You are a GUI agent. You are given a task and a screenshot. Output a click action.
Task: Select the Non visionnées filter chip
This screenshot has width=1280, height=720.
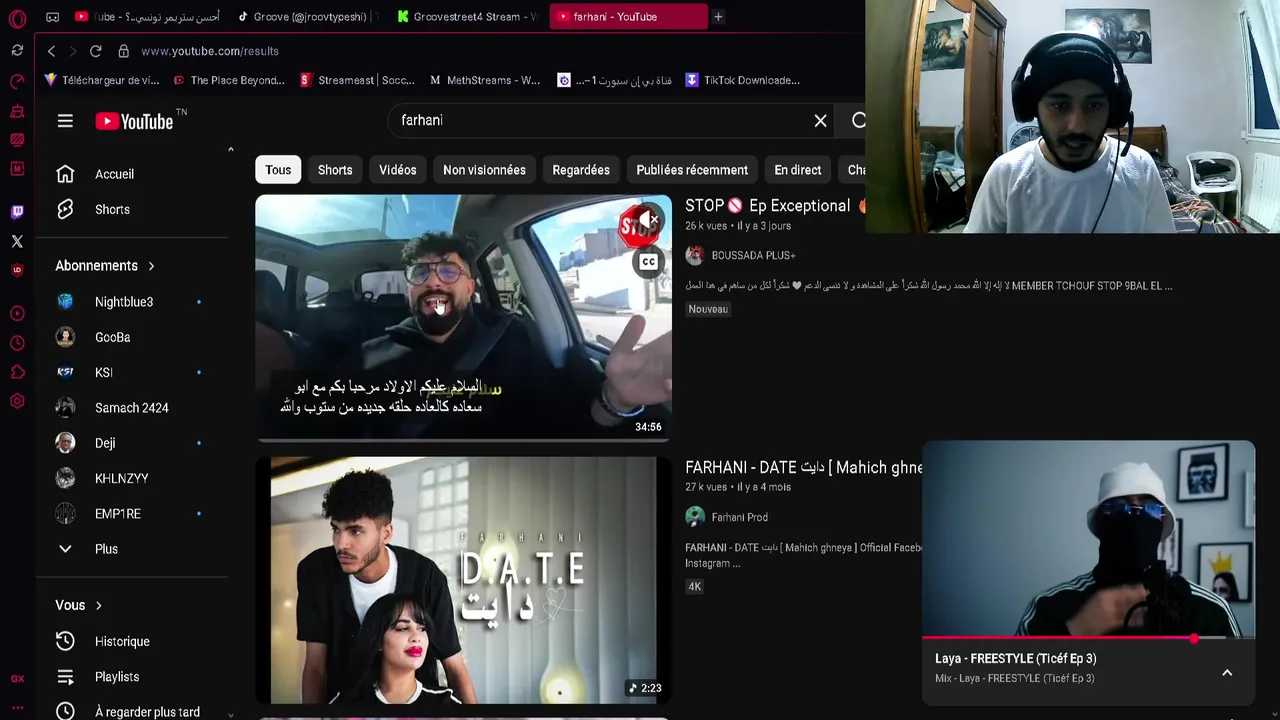tap(484, 170)
